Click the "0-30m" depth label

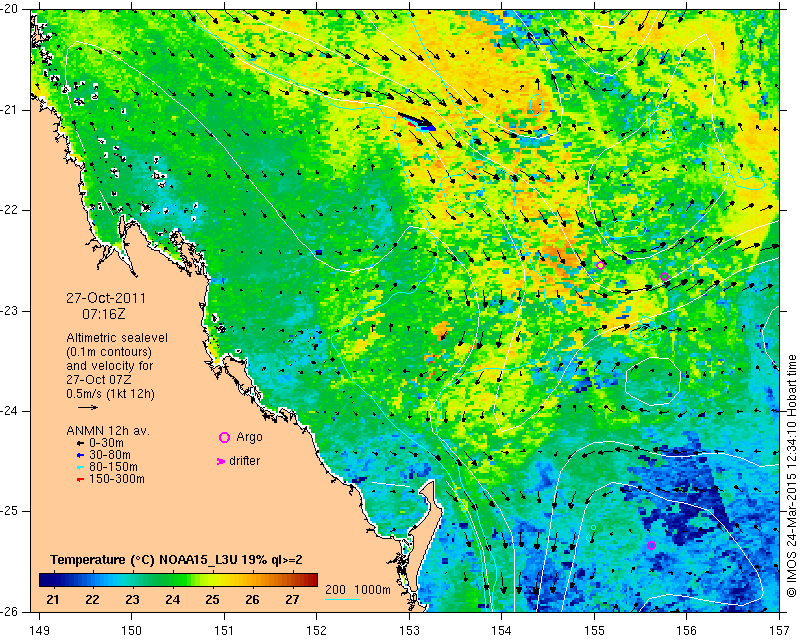click(x=106, y=443)
